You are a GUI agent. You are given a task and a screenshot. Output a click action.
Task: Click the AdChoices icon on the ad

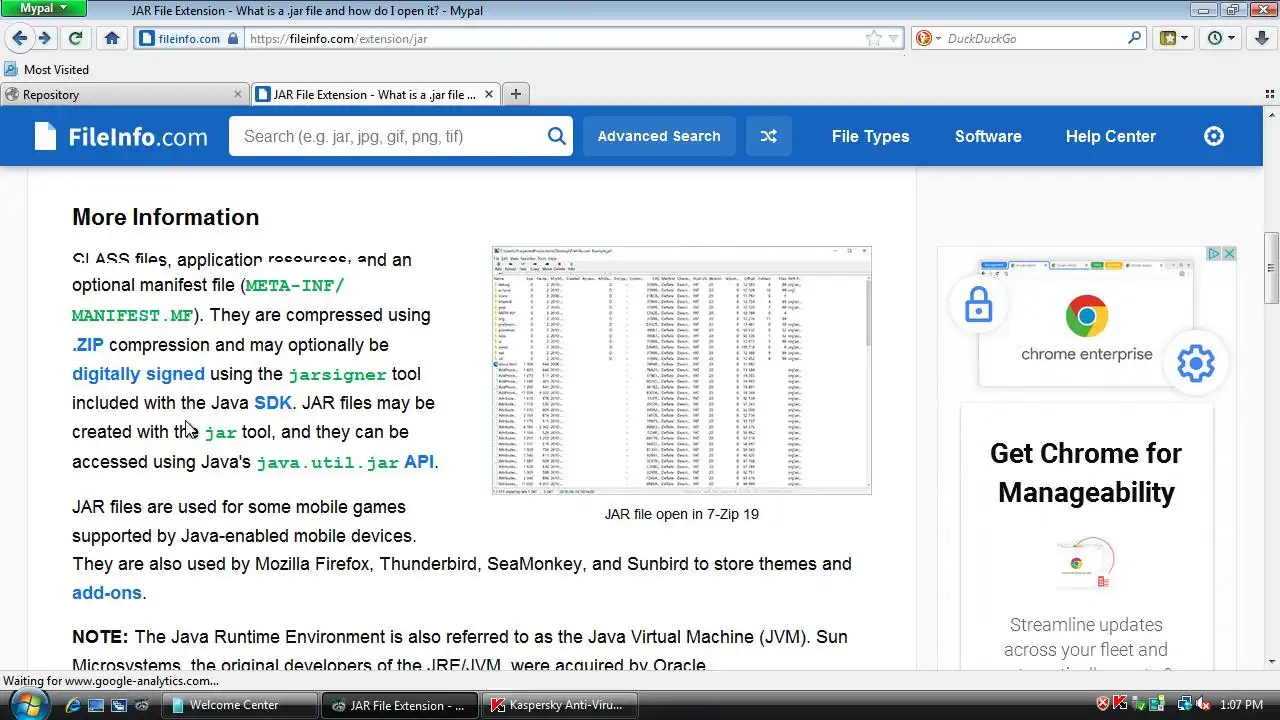(x=1213, y=254)
